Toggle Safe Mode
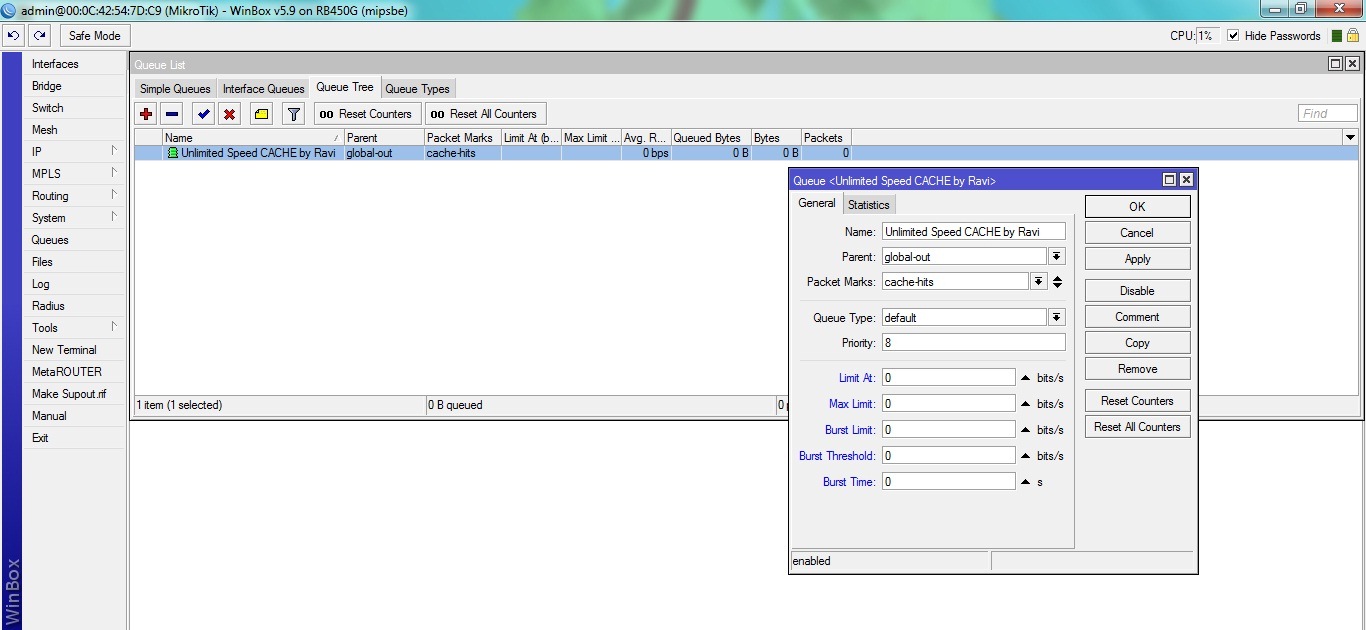1366x630 pixels. coord(94,35)
